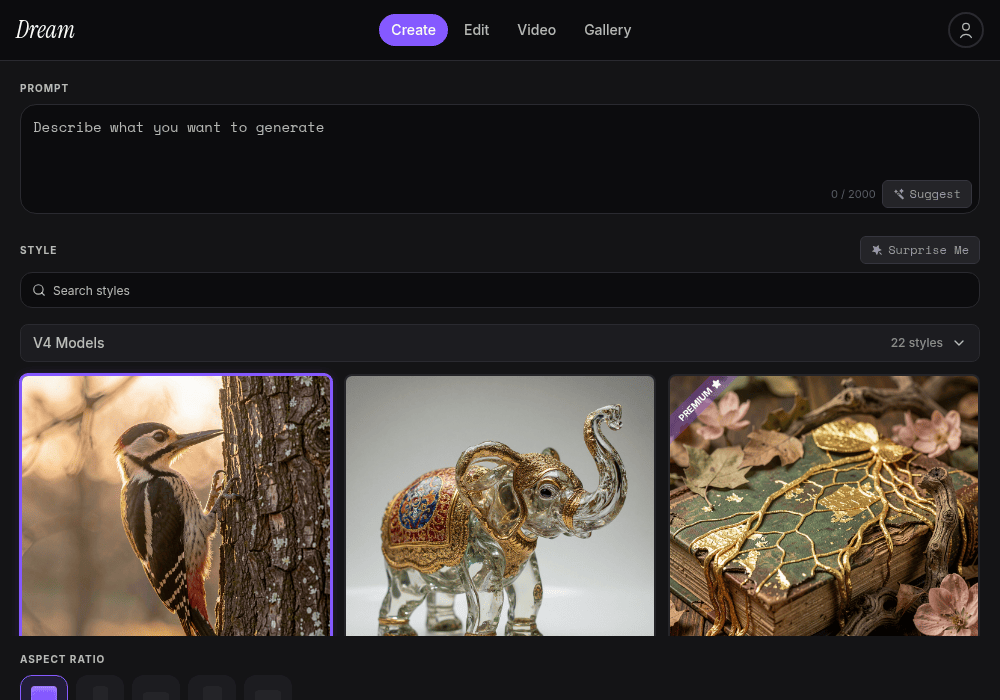Choose the fifth aspect ratio icon
1000x700 pixels.
coord(268,688)
